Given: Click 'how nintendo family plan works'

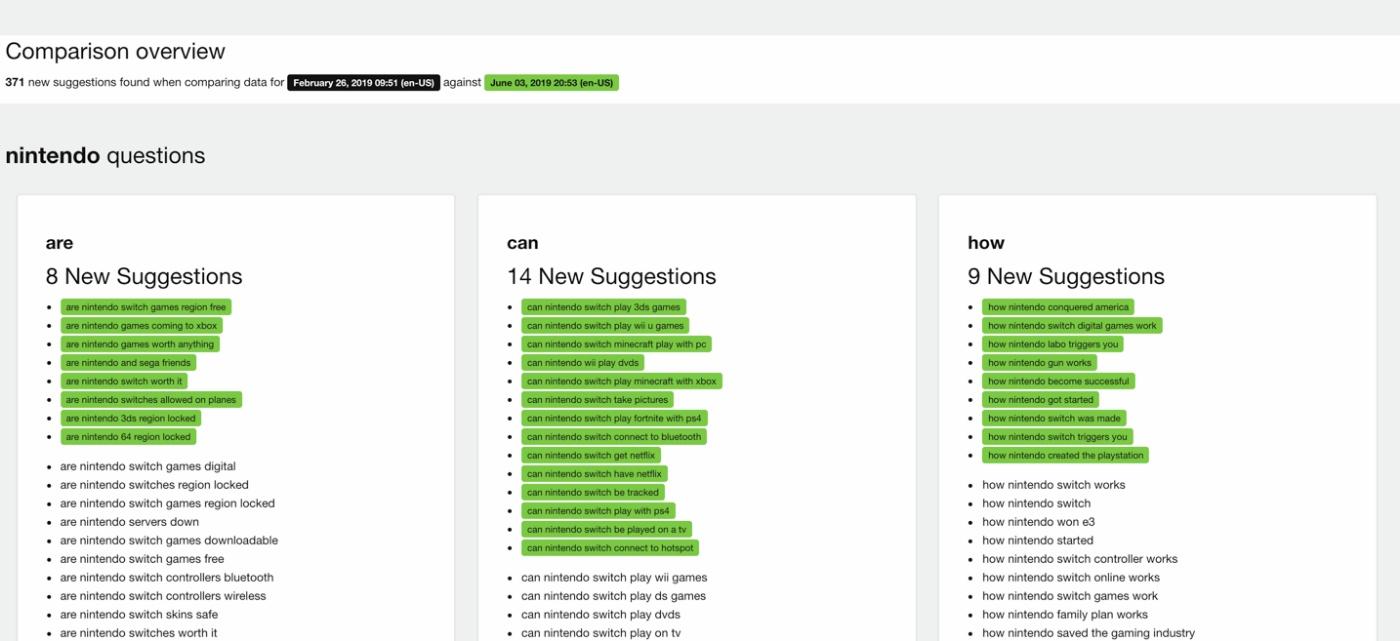Looking at the screenshot, I should tap(1065, 614).
